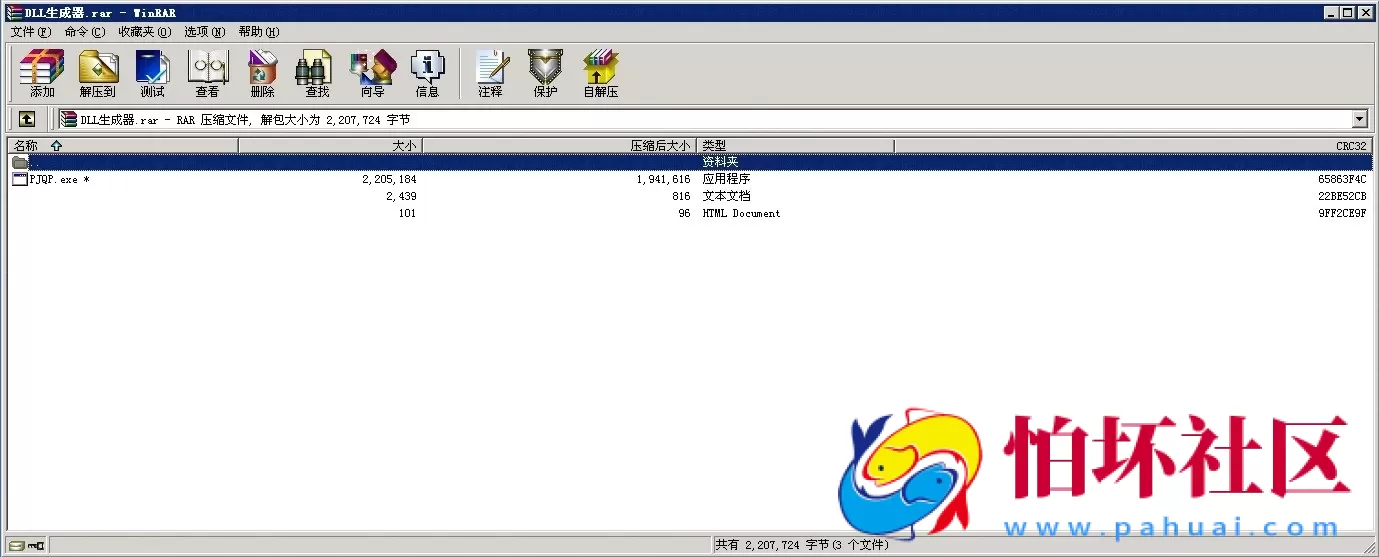This screenshot has width=1379, height=557.
Task: Click the 自解压 (SFX) toolbar icon
Action: coord(600,73)
